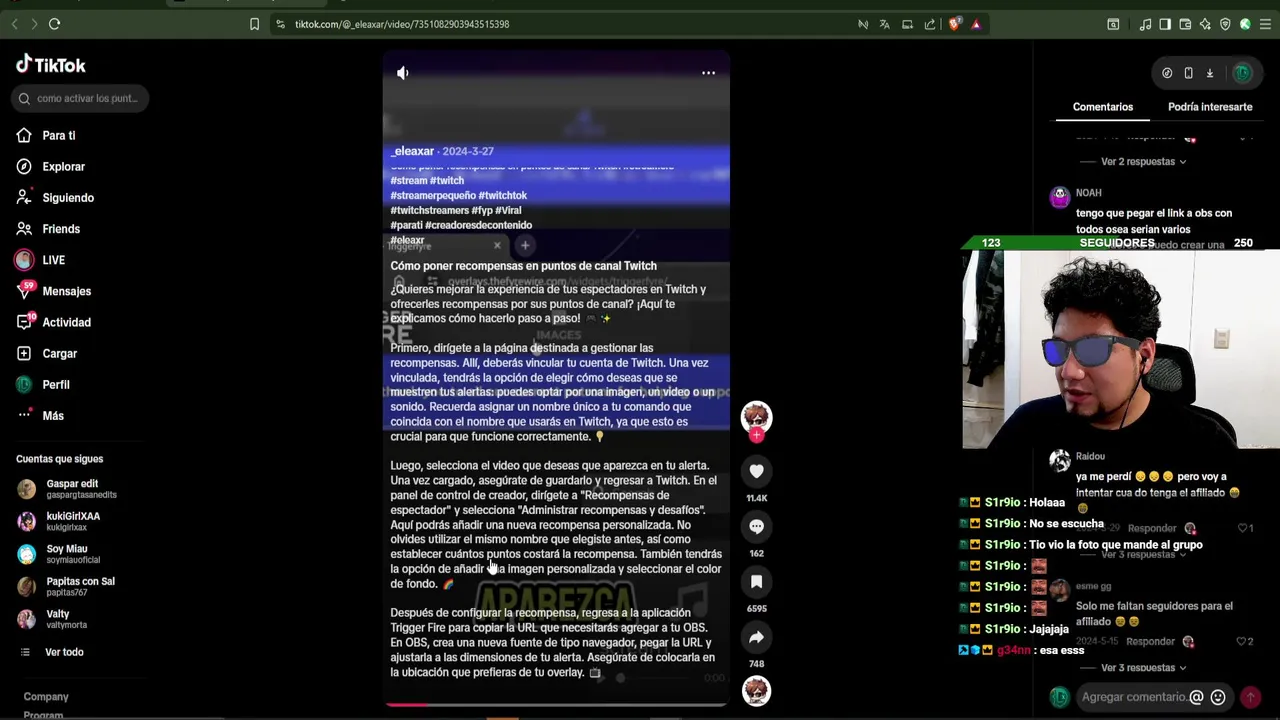Insert a mention with the @ icon
Screen dimensions: 1280x720
tap(1196, 697)
